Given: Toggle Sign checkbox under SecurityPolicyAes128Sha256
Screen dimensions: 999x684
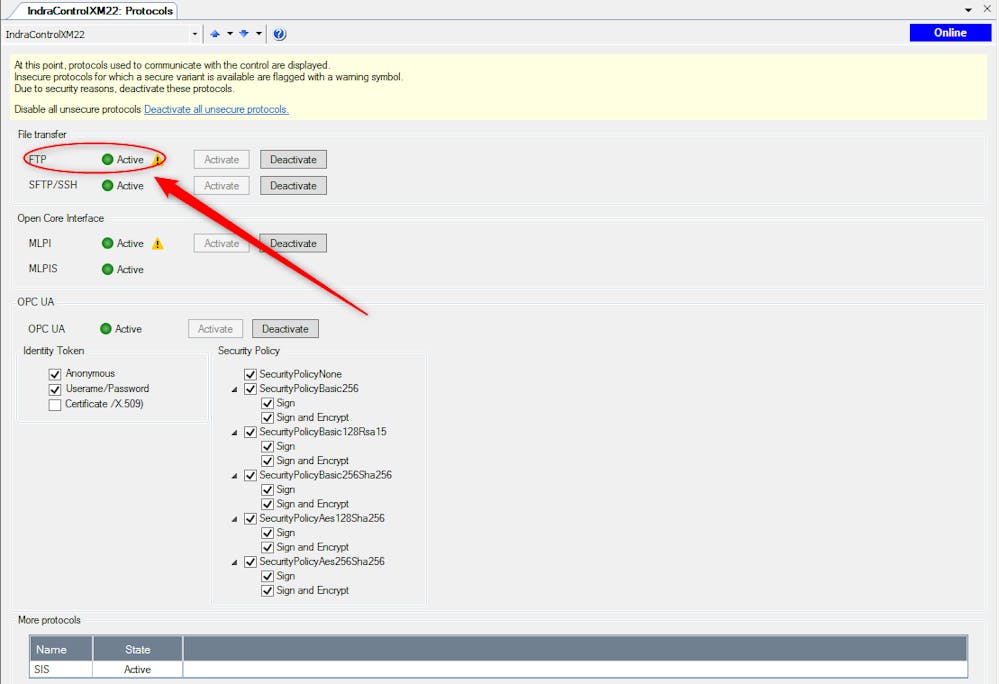Looking at the screenshot, I should (x=268, y=533).
